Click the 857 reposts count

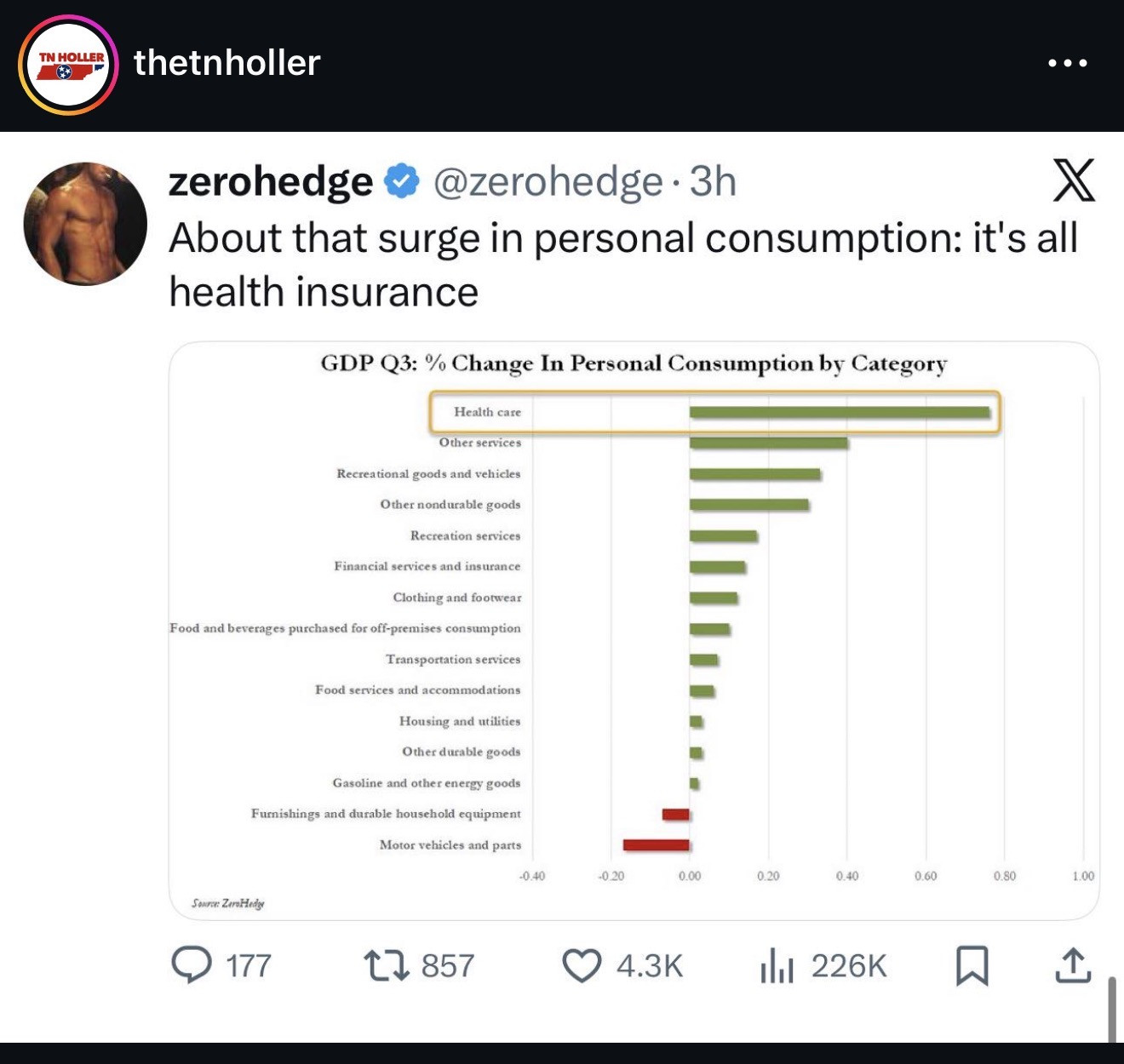click(447, 966)
